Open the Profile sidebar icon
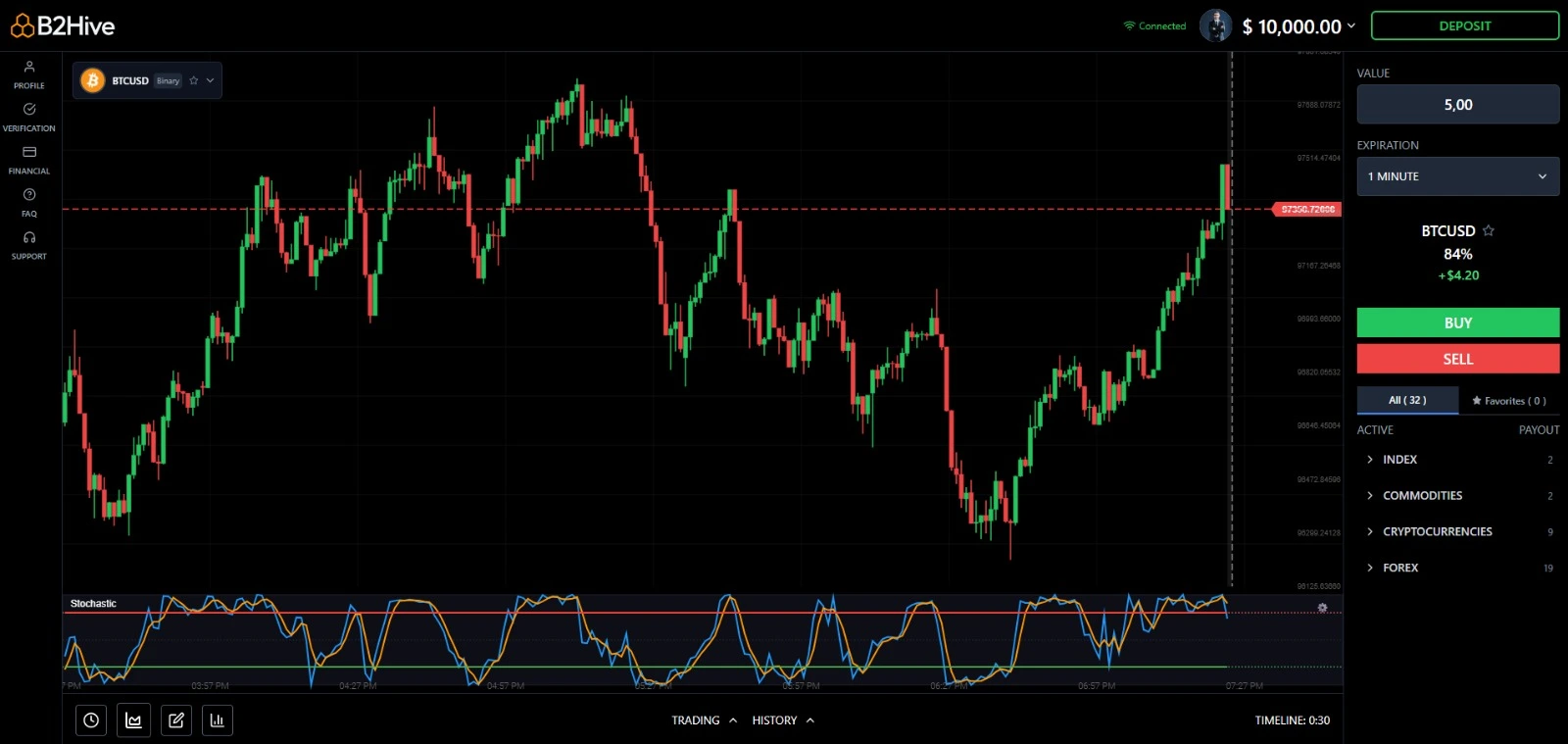The width and height of the screenshot is (1568, 744). coord(29,68)
